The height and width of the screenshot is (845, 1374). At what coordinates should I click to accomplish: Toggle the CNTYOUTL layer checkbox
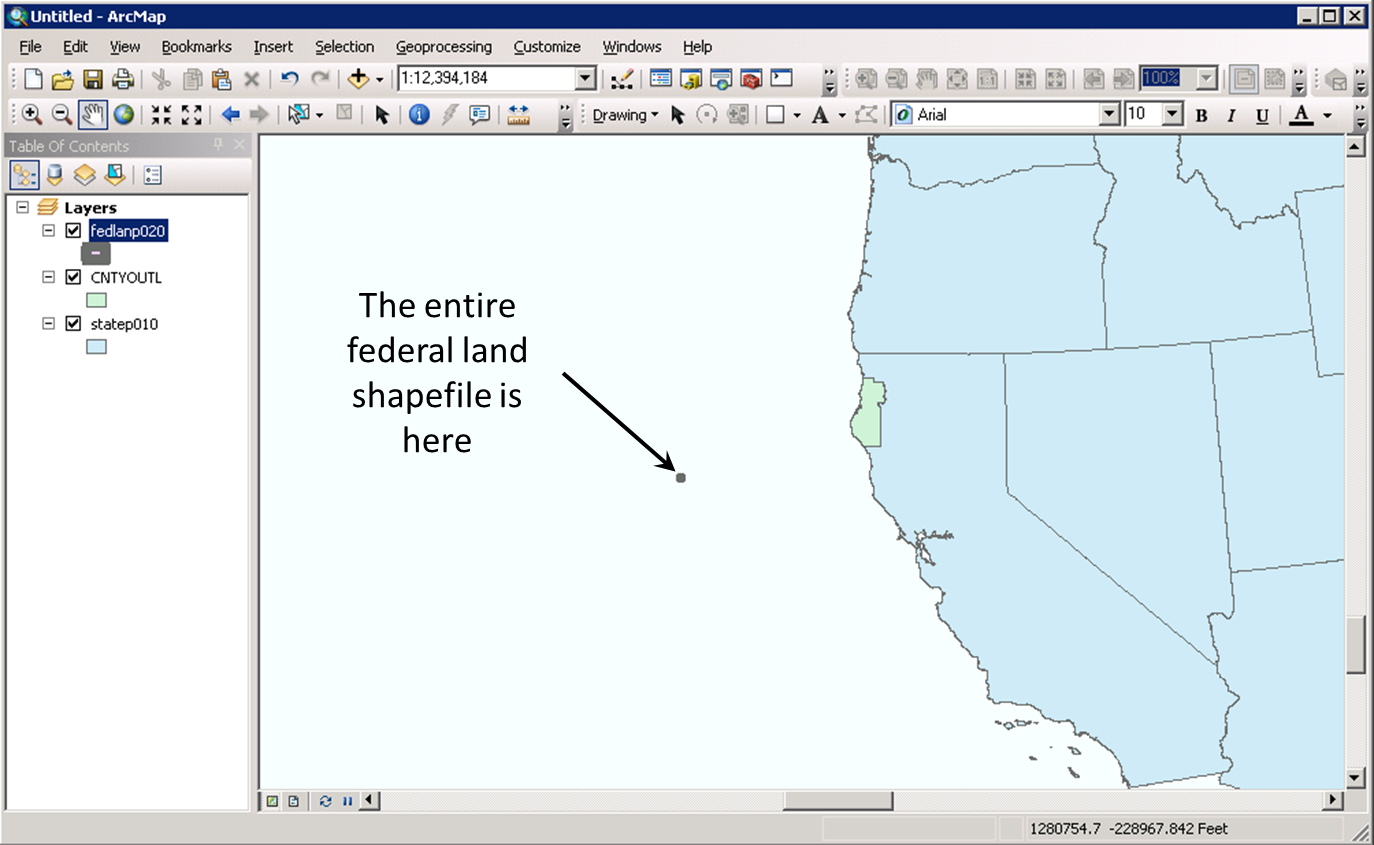click(73, 277)
